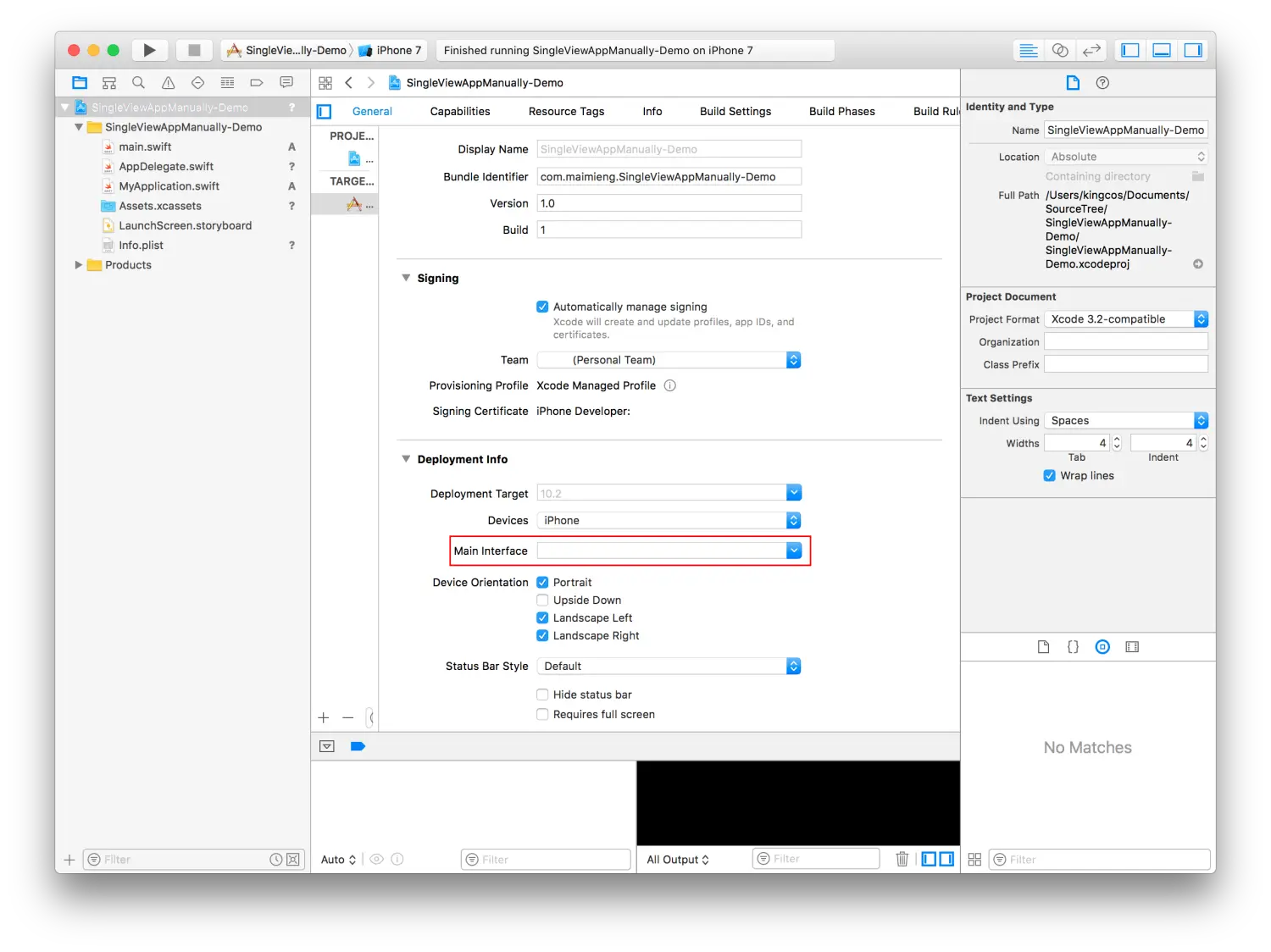Uncheck Landscape Left orientation
This screenshot has width=1271, height=952.
tap(542, 617)
